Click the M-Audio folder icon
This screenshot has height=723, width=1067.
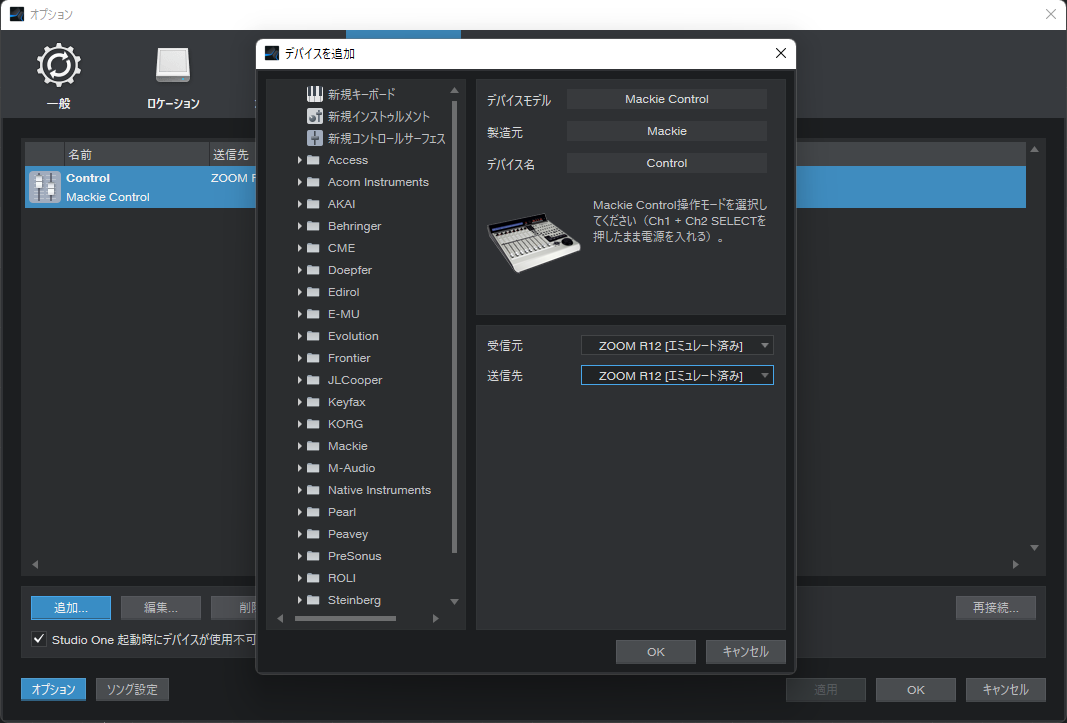[x=313, y=468]
